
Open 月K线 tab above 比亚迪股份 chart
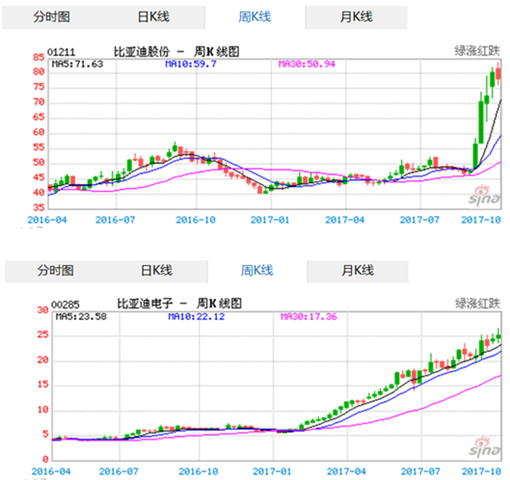pyautogui.click(x=356, y=17)
